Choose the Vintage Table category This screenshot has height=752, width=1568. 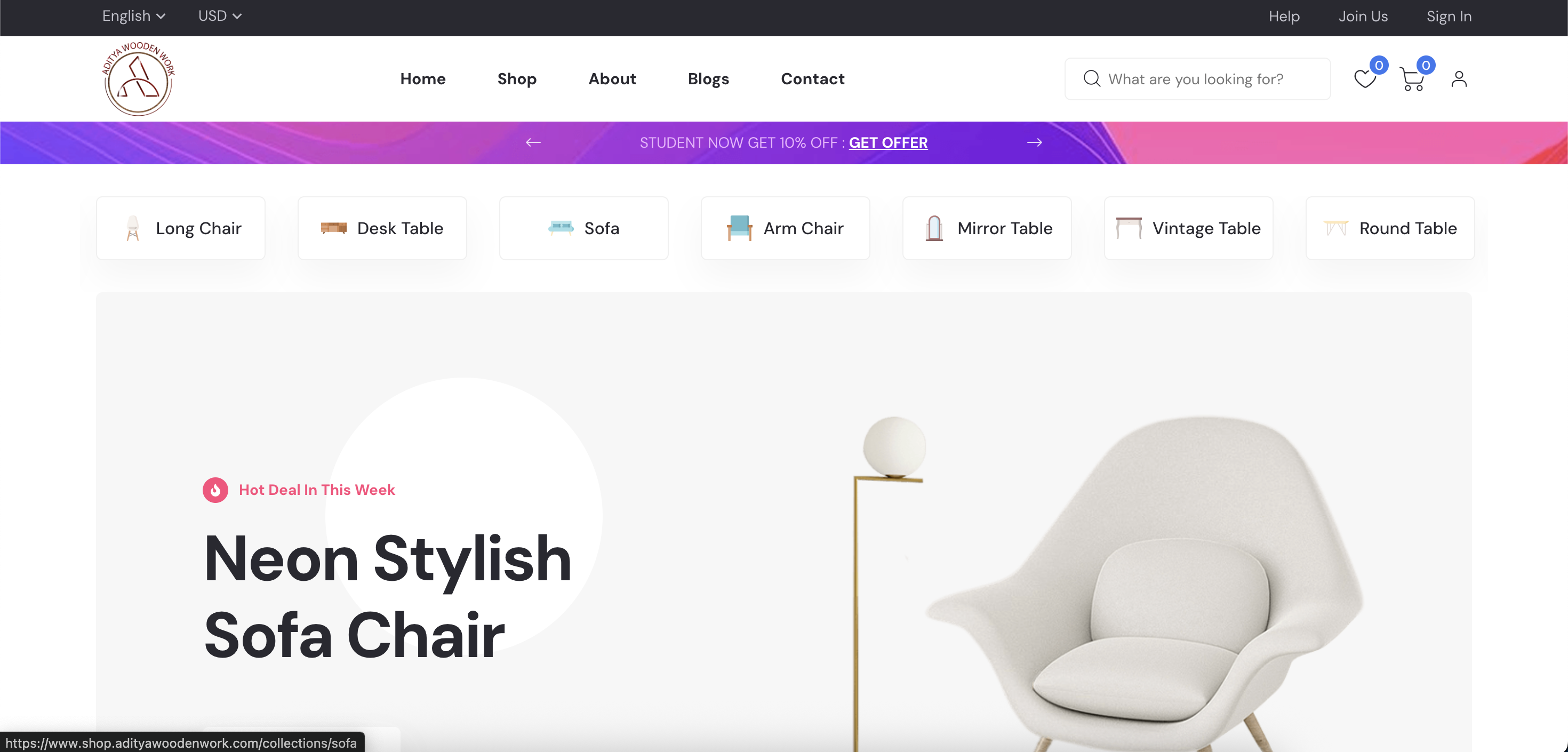point(1188,228)
